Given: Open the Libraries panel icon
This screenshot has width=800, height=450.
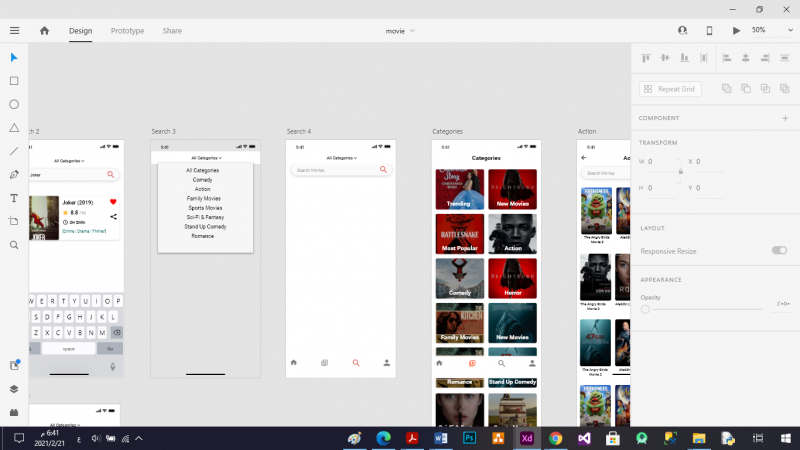Looking at the screenshot, I should pyautogui.click(x=14, y=365).
